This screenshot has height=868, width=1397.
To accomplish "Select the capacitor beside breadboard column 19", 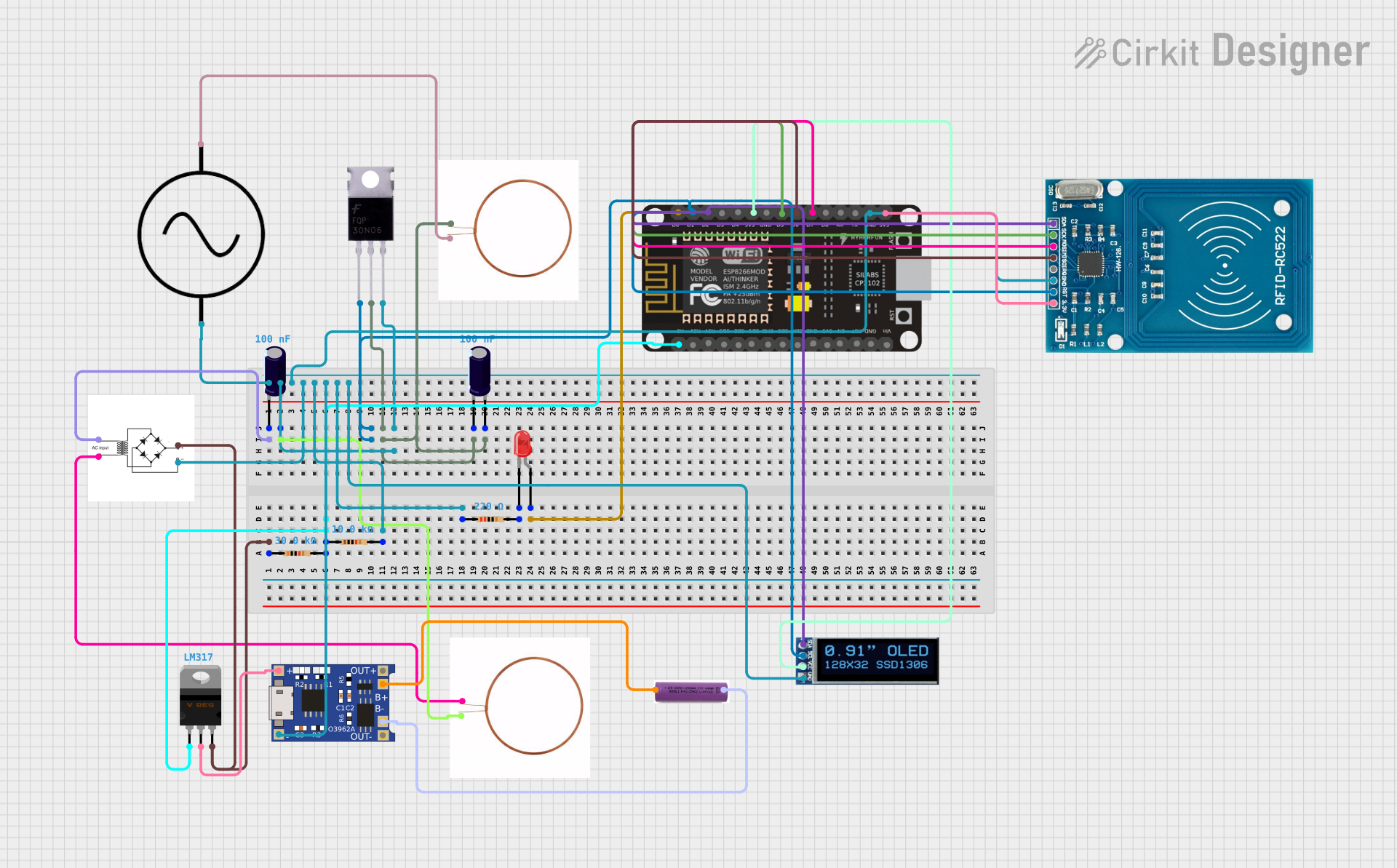I will [x=479, y=371].
